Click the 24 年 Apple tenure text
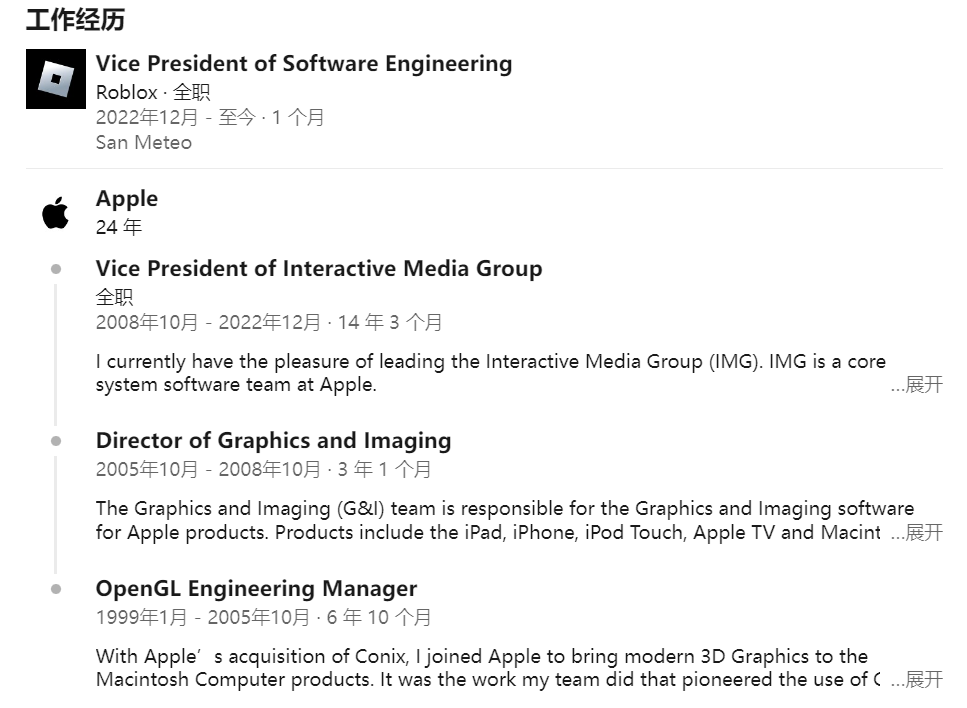The image size is (967, 708). click(x=119, y=227)
